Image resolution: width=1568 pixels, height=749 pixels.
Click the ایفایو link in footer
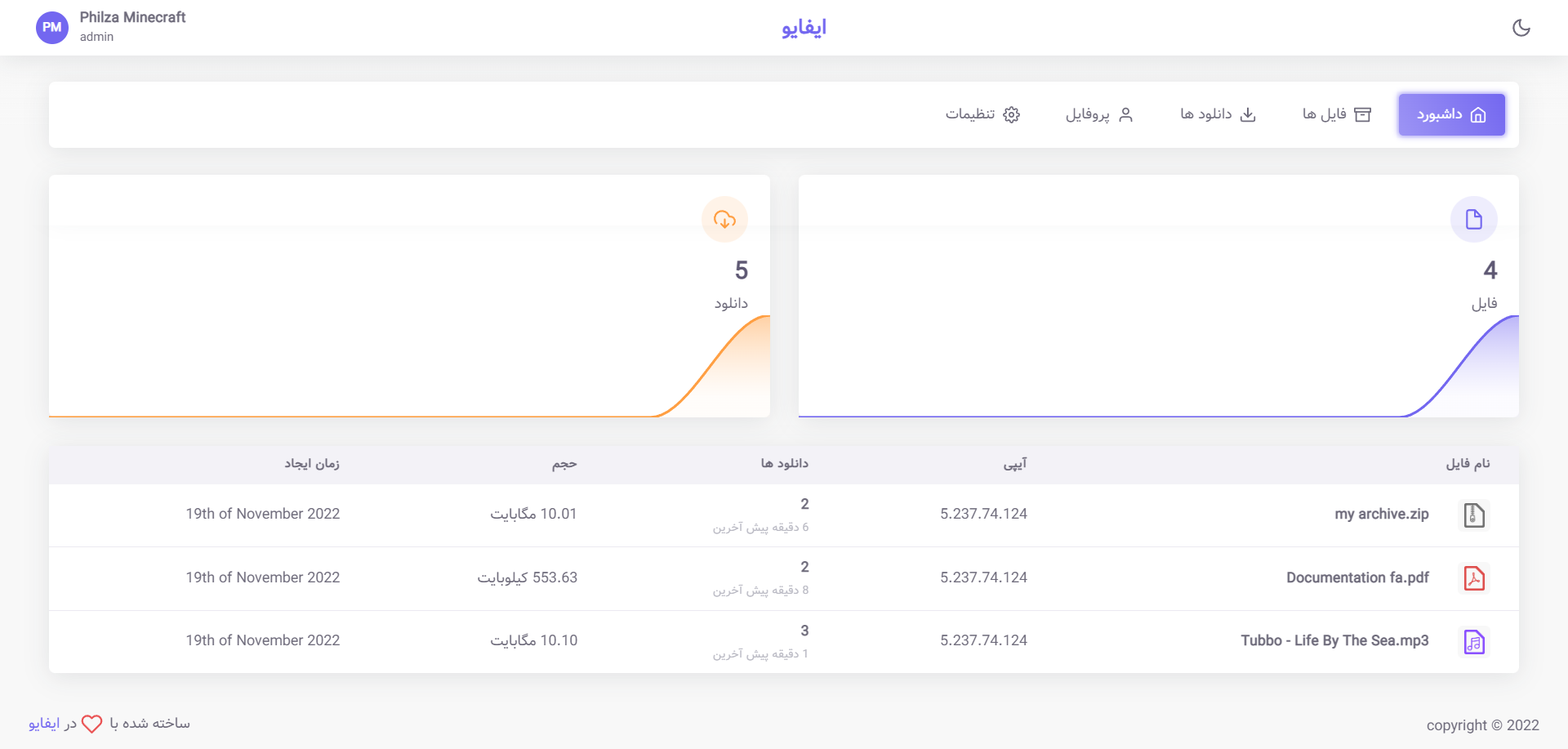pyautogui.click(x=44, y=724)
